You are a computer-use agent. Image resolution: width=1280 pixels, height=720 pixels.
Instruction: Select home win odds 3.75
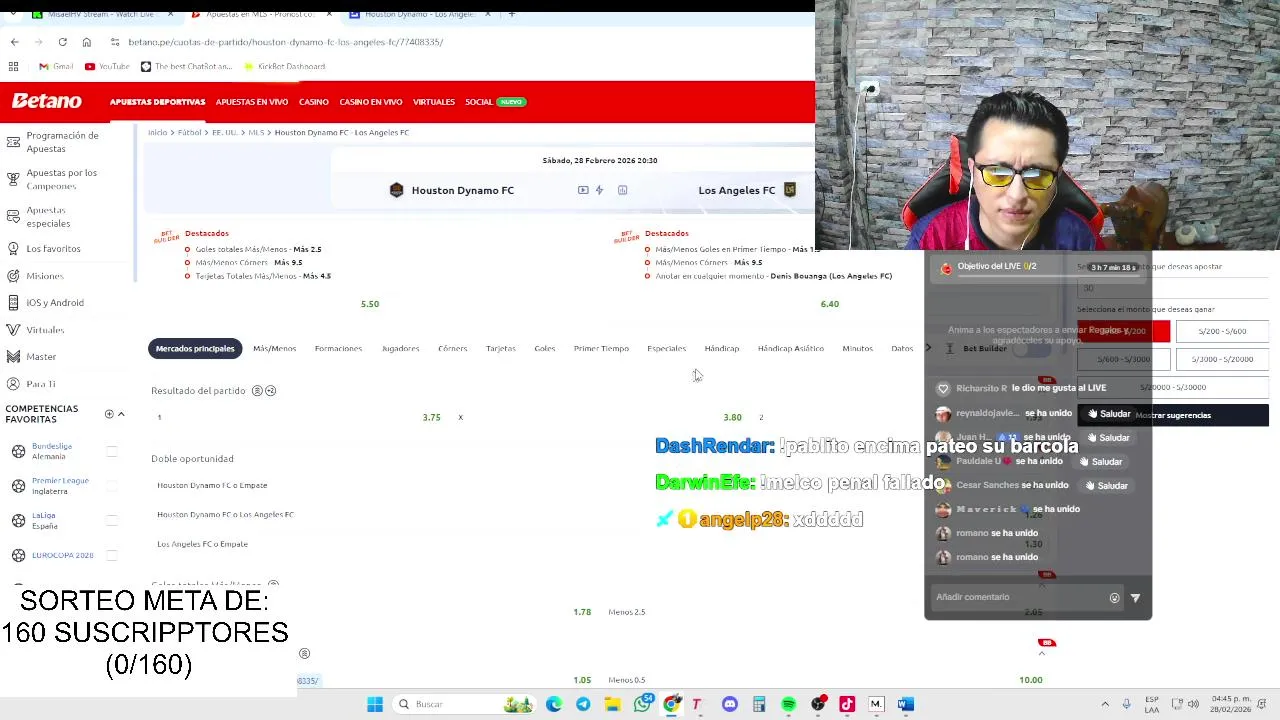[431, 417]
